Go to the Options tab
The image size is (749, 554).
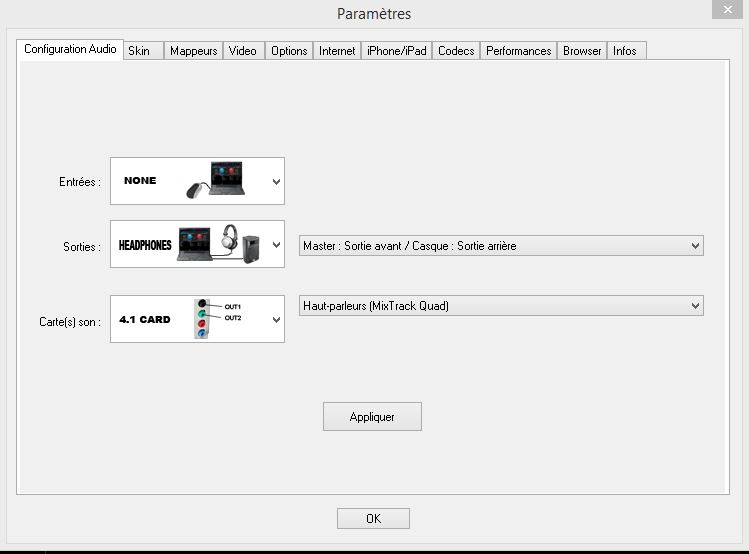[289, 51]
